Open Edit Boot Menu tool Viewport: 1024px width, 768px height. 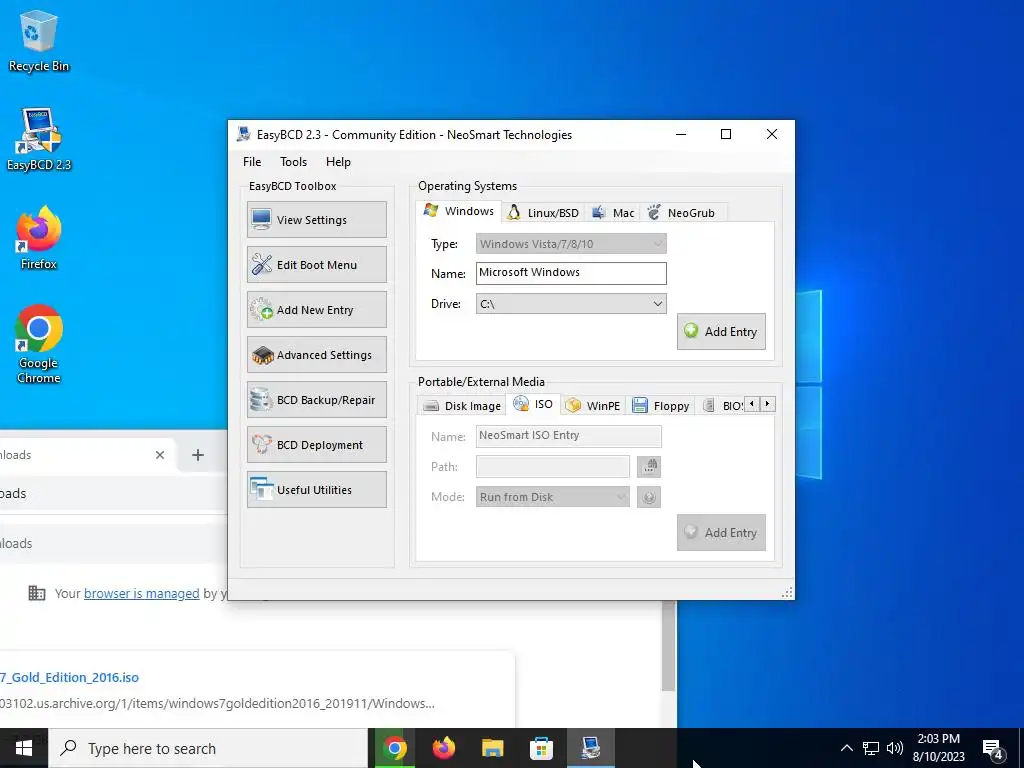tap(317, 264)
